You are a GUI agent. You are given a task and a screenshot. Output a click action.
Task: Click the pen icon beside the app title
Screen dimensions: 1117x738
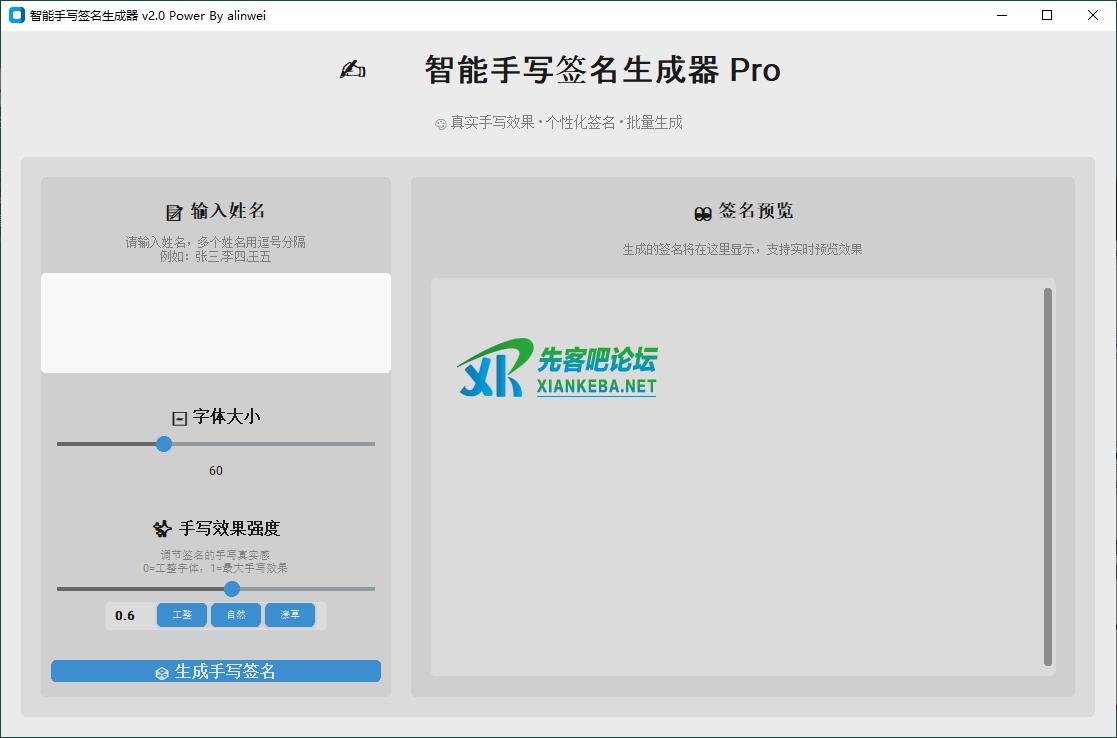[352, 70]
